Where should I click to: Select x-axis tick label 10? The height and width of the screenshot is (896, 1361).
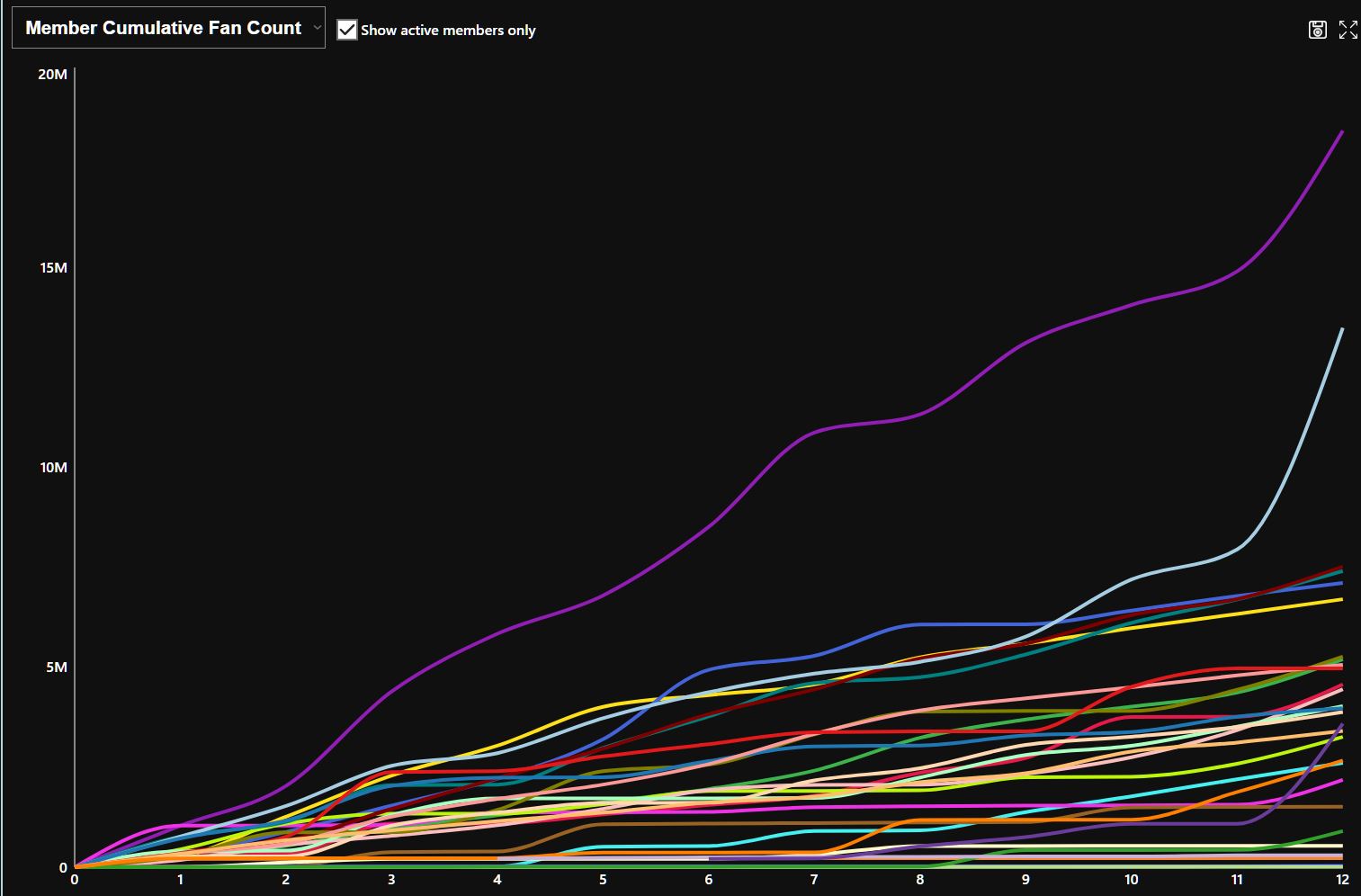tap(1132, 880)
